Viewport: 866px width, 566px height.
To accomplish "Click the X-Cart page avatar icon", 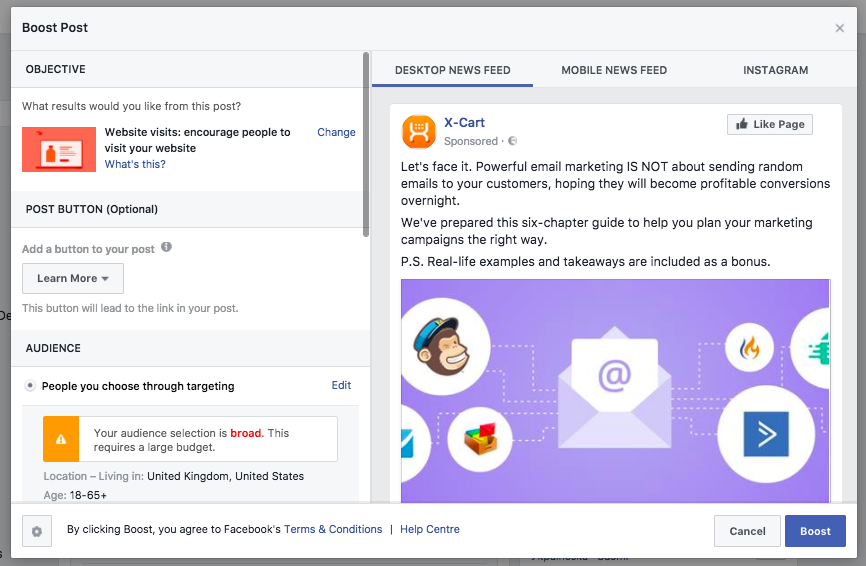I will (x=419, y=131).
